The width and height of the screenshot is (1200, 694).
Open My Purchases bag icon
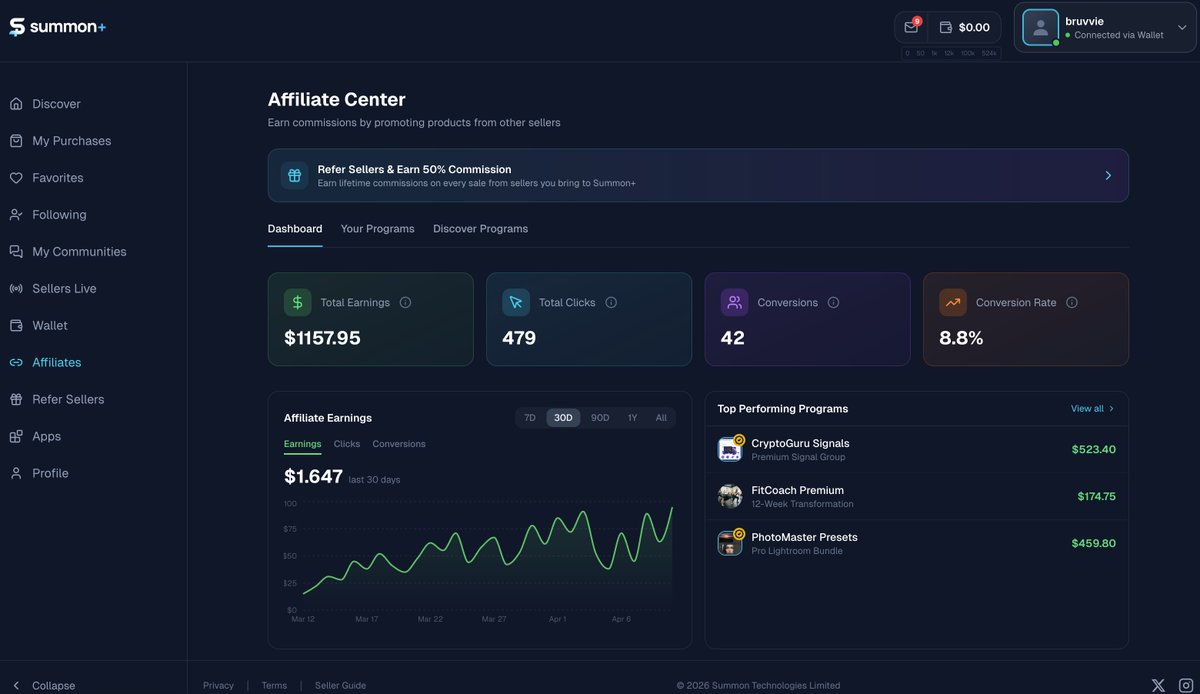pos(16,141)
